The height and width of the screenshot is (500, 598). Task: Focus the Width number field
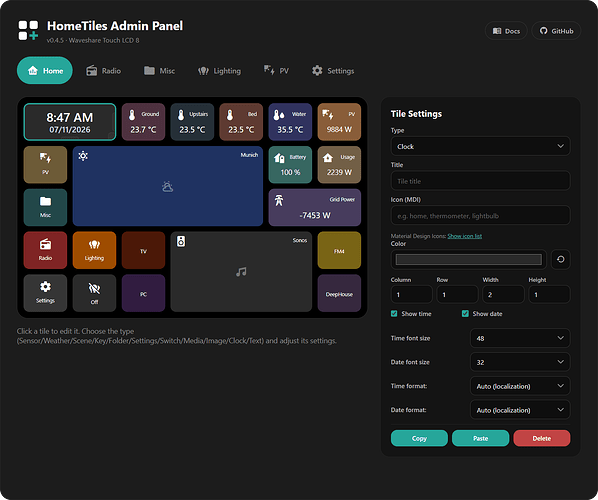(x=503, y=294)
